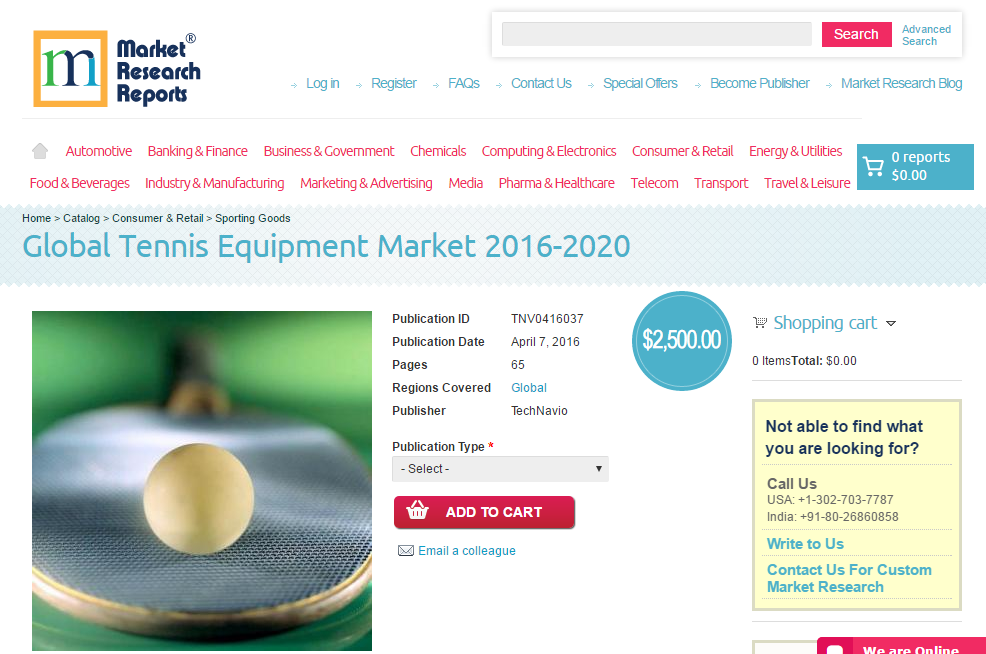
Task: Click the Advanced Search link
Action: 926,35
